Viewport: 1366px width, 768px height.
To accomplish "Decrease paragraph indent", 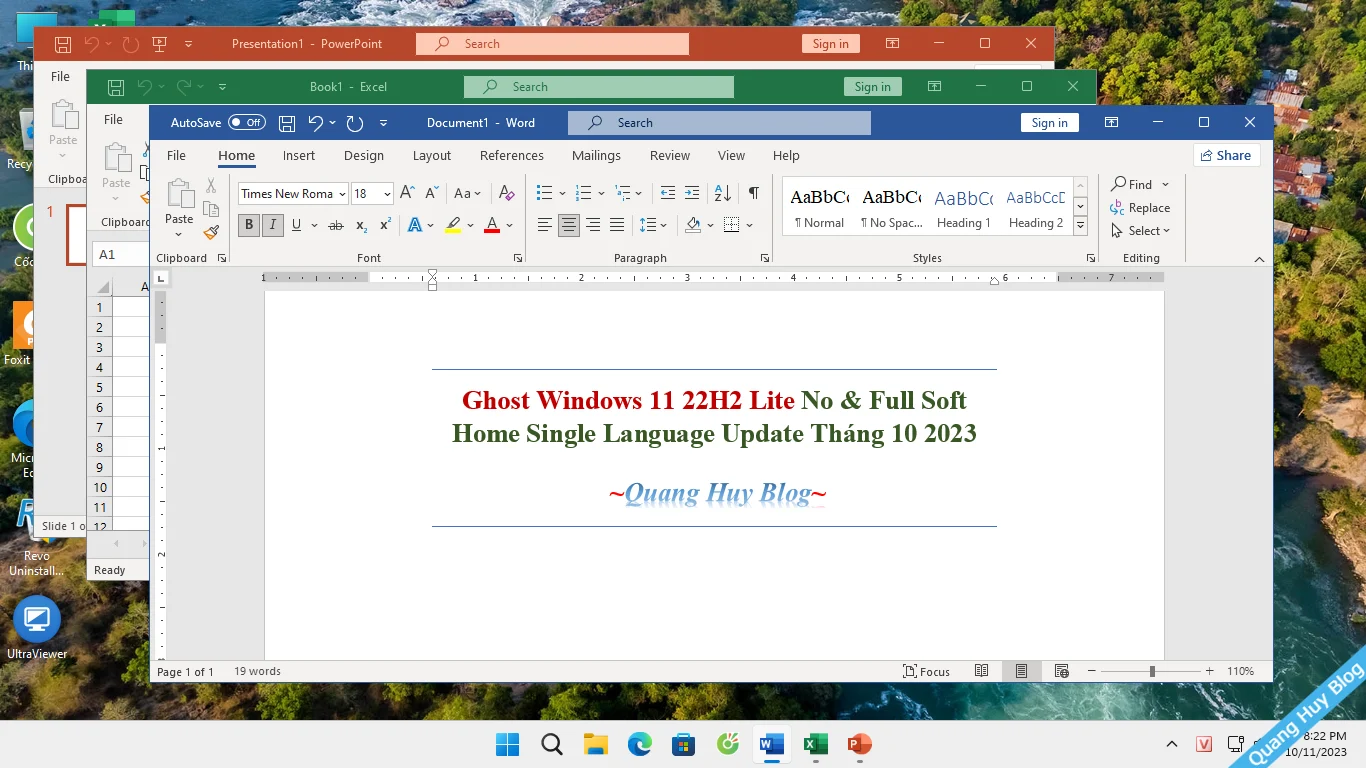I will (x=668, y=193).
